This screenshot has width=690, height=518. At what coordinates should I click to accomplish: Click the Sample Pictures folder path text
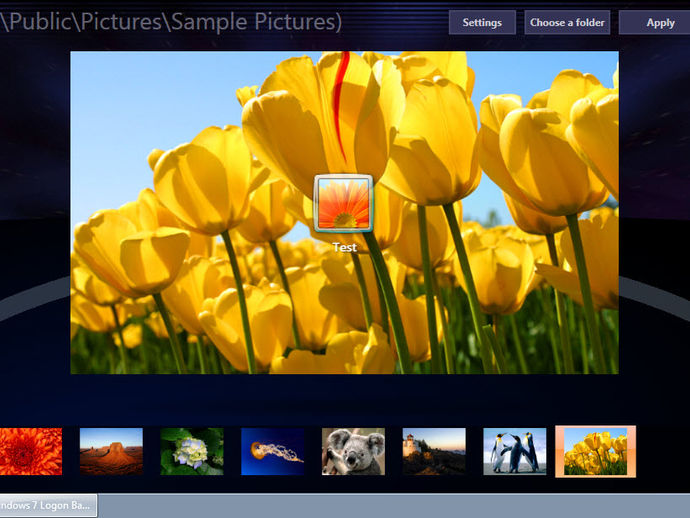coord(171,22)
